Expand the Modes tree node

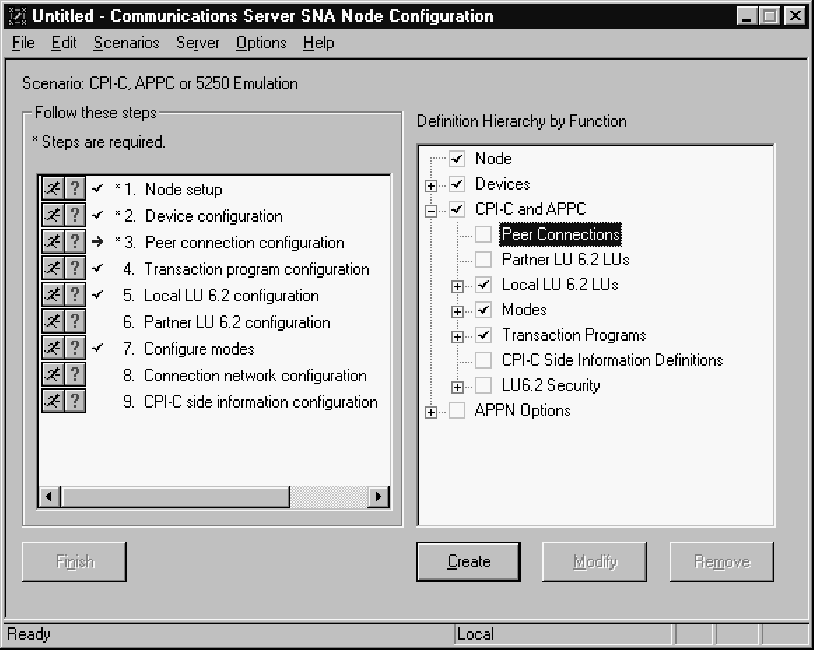click(x=457, y=312)
